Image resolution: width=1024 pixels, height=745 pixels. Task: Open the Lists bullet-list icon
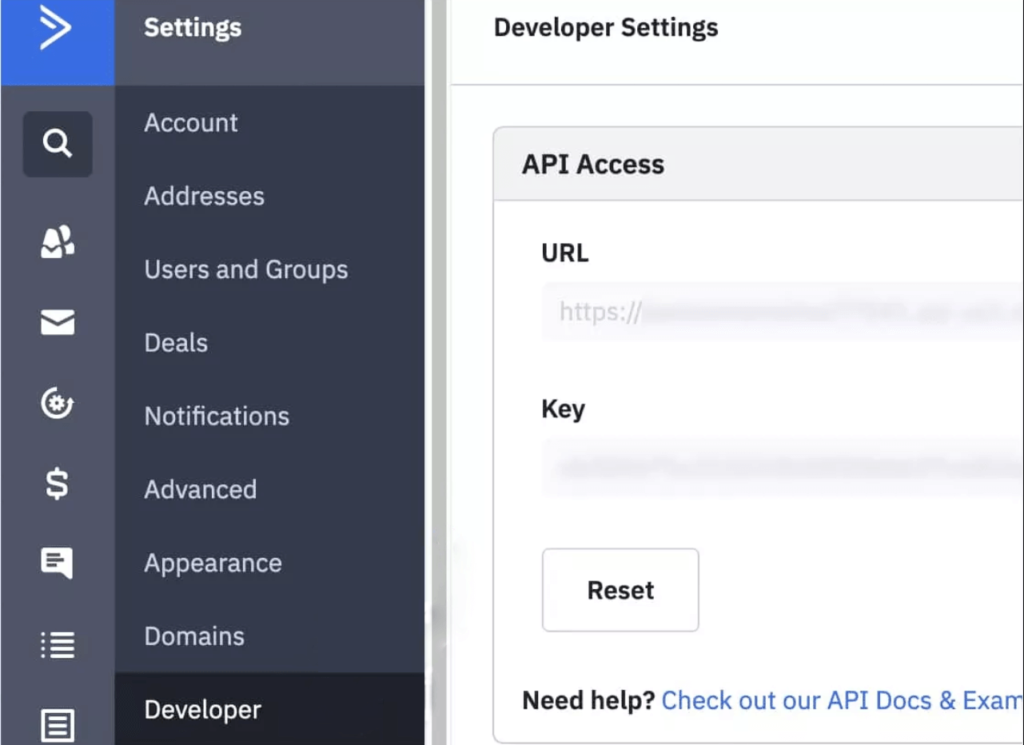coord(57,644)
